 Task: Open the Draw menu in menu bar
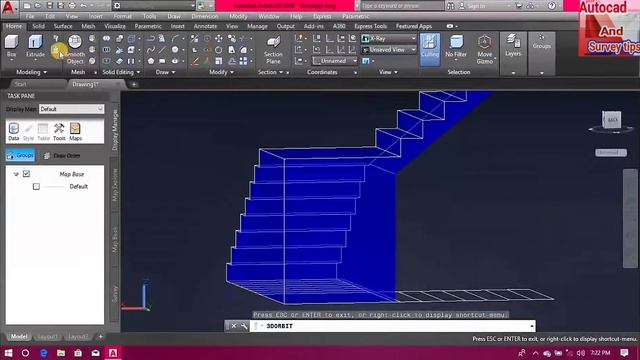click(174, 16)
